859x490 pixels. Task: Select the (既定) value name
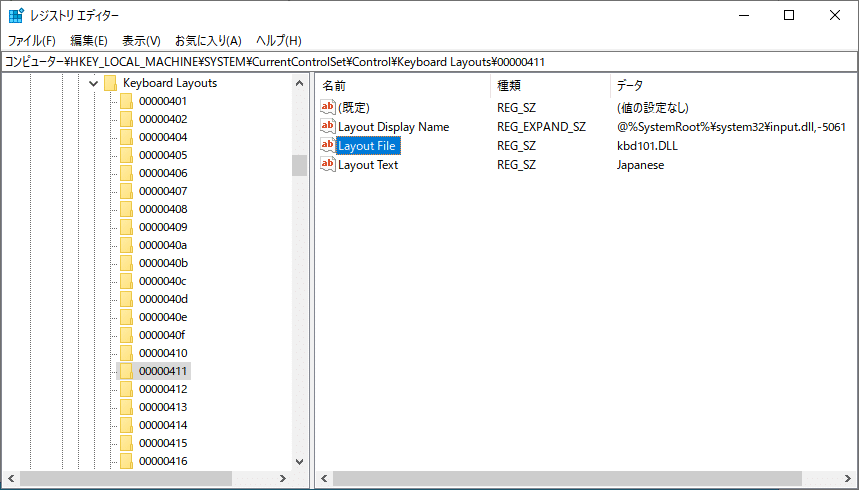pos(354,107)
